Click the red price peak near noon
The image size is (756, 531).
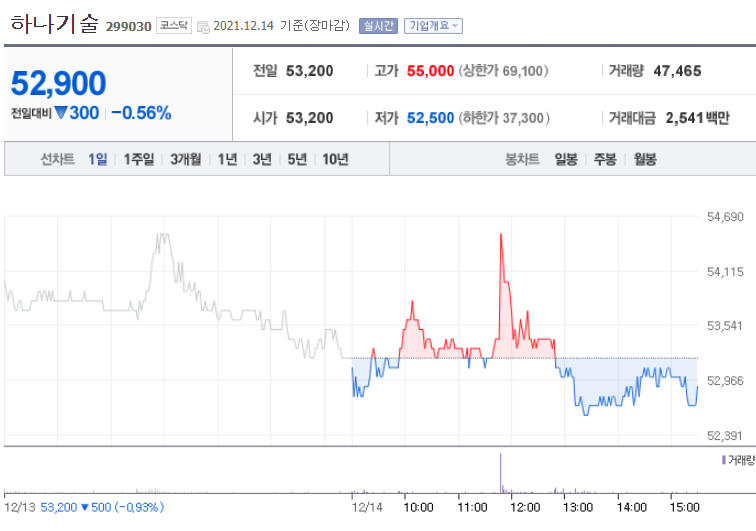[501, 235]
